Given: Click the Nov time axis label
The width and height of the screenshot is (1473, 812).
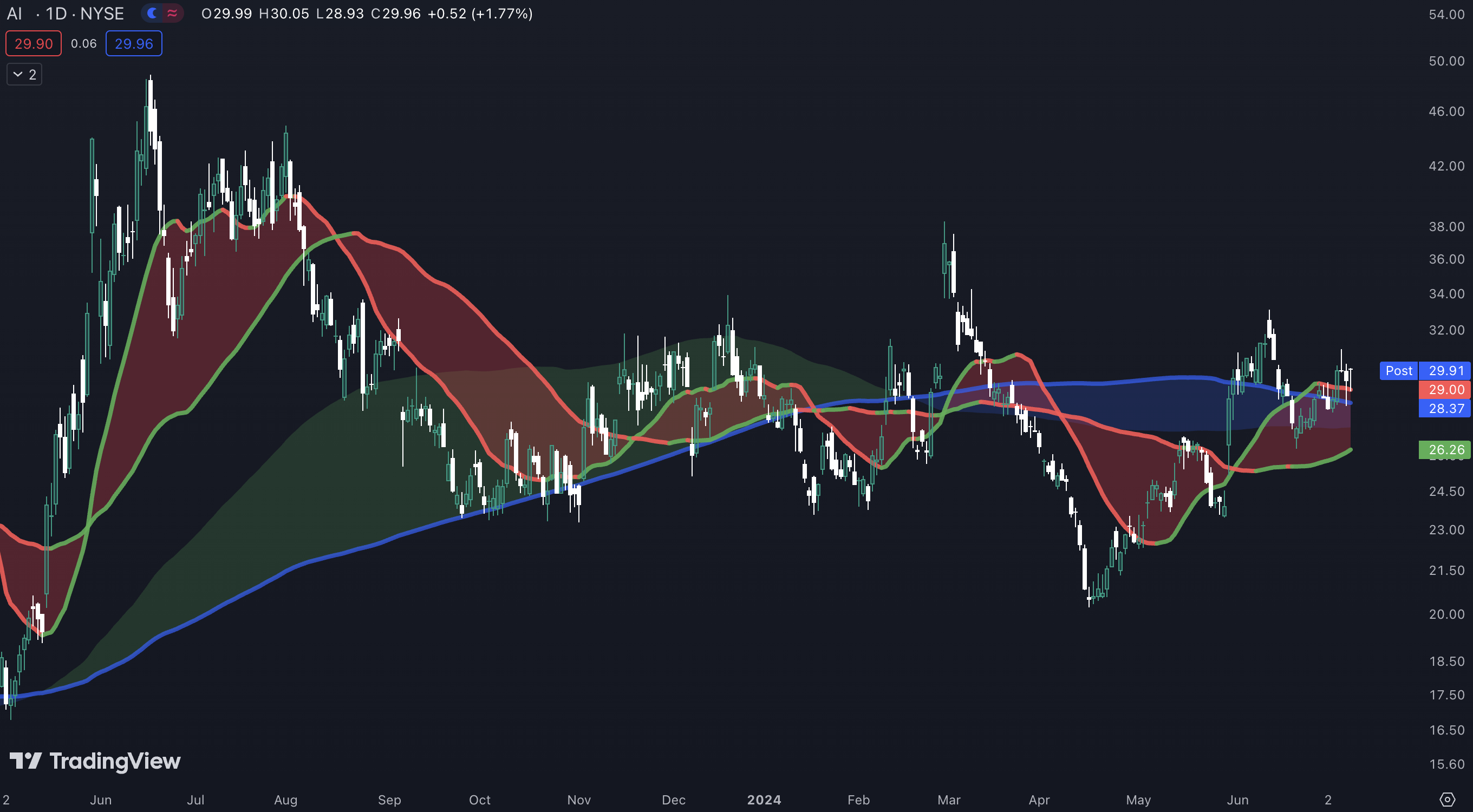Looking at the screenshot, I should point(579,800).
